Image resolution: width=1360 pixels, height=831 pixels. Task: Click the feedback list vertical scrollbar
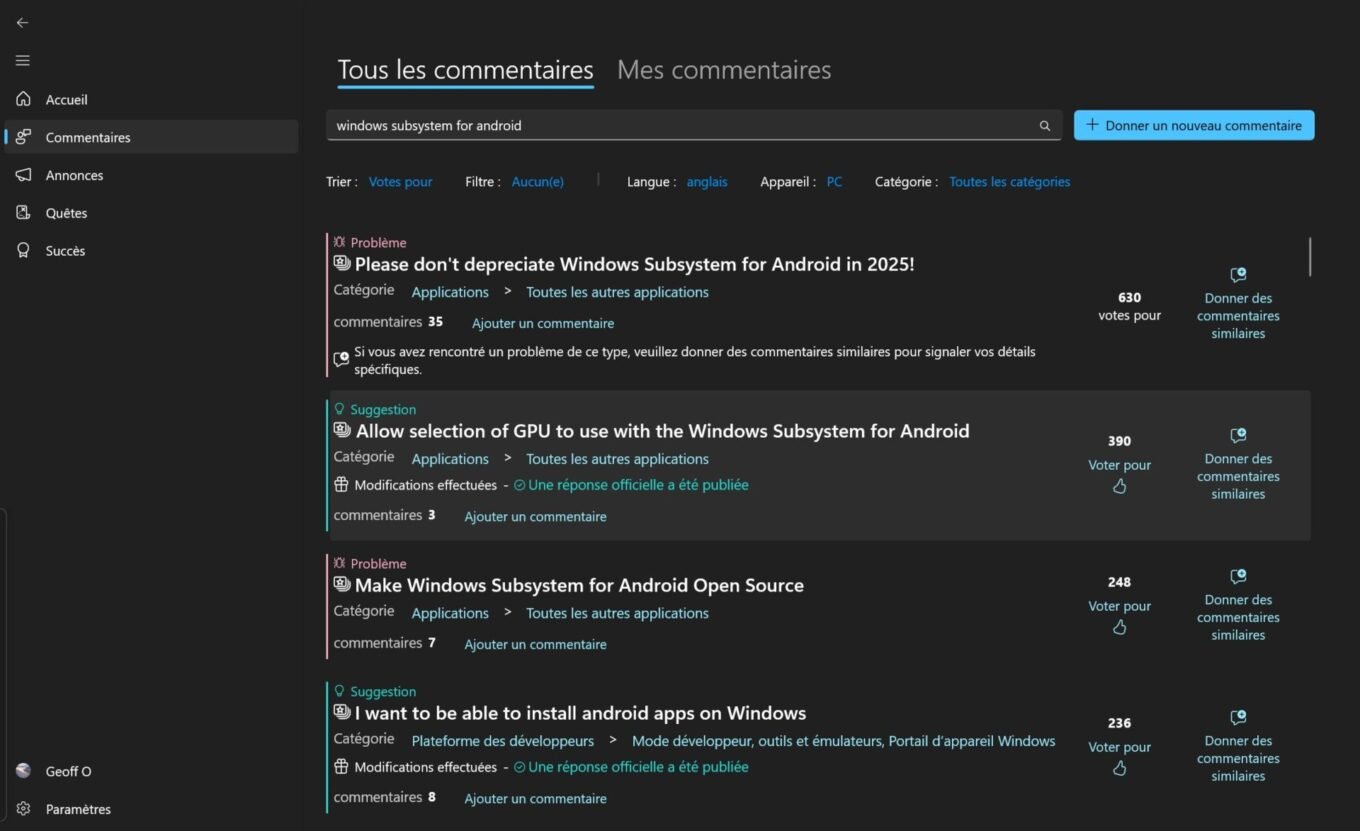click(1309, 256)
